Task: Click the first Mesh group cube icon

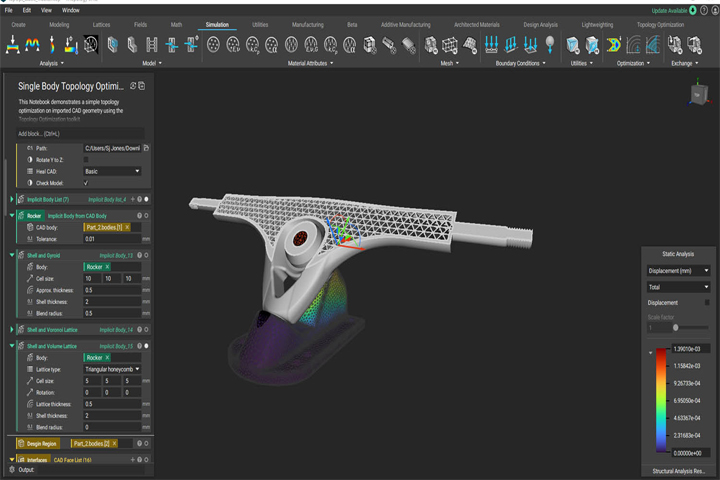Action: click(431, 45)
